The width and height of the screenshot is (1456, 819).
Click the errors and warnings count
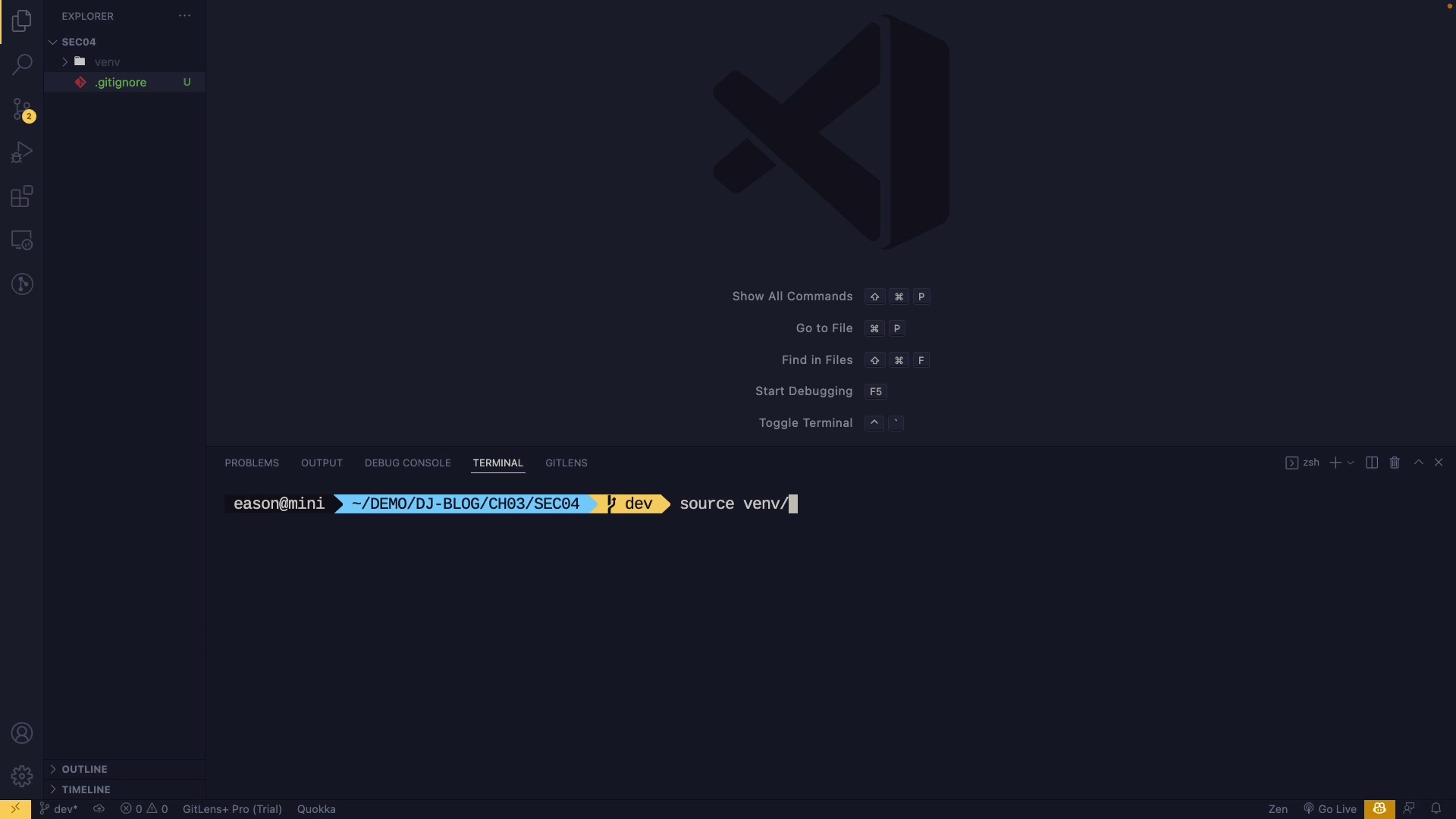(x=144, y=809)
